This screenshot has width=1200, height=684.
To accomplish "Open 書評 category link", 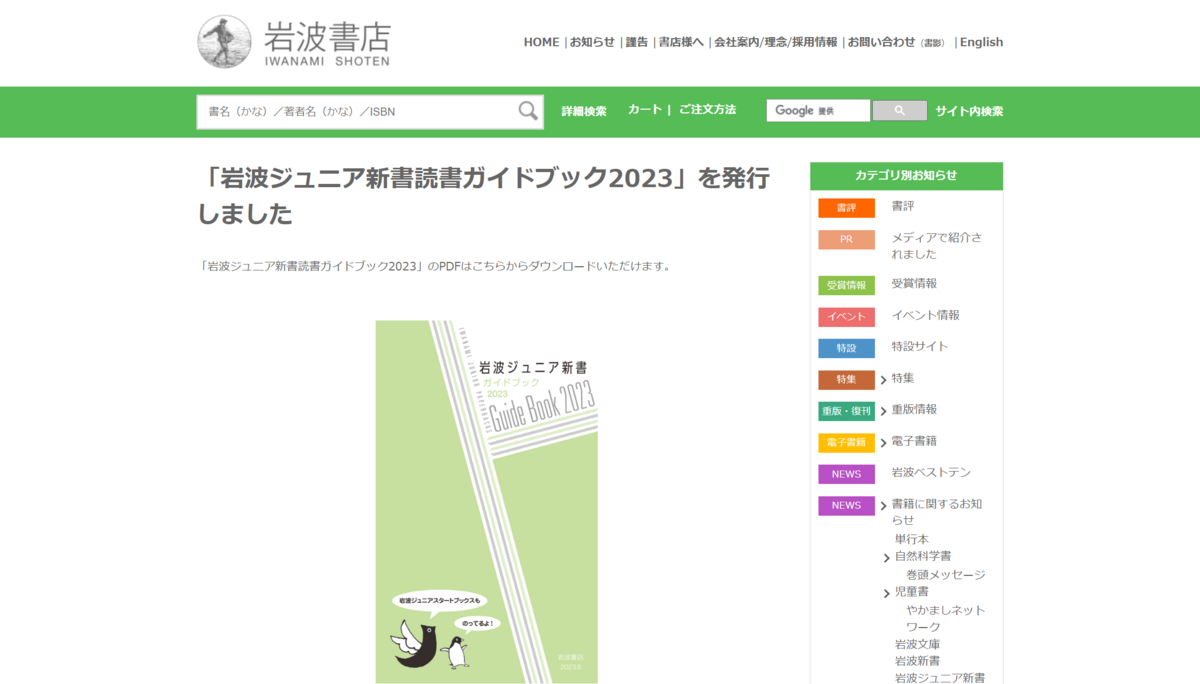I will 903,206.
